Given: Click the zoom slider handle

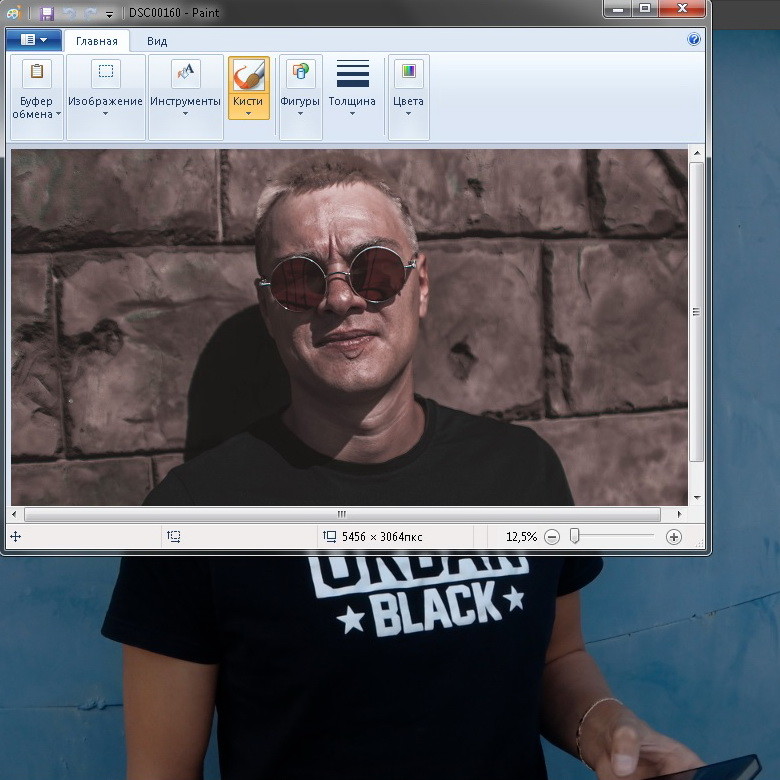Looking at the screenshot, I should (575, 537).
